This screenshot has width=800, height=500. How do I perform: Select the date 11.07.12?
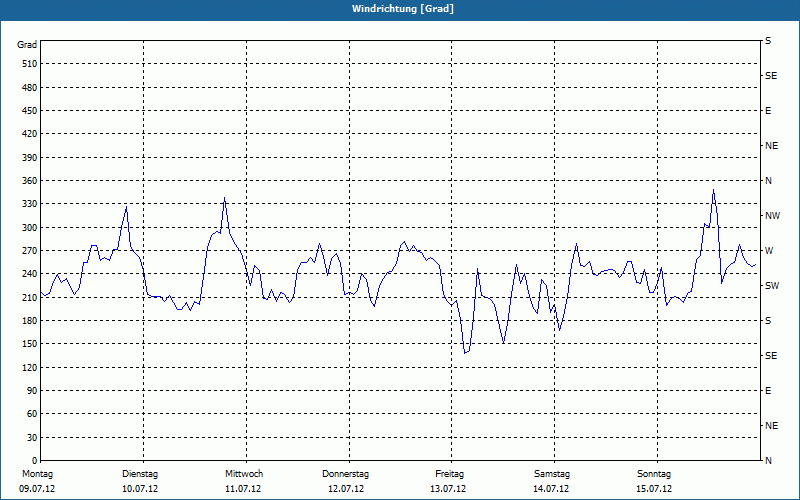pyautogui.click(x=243, y=489)
